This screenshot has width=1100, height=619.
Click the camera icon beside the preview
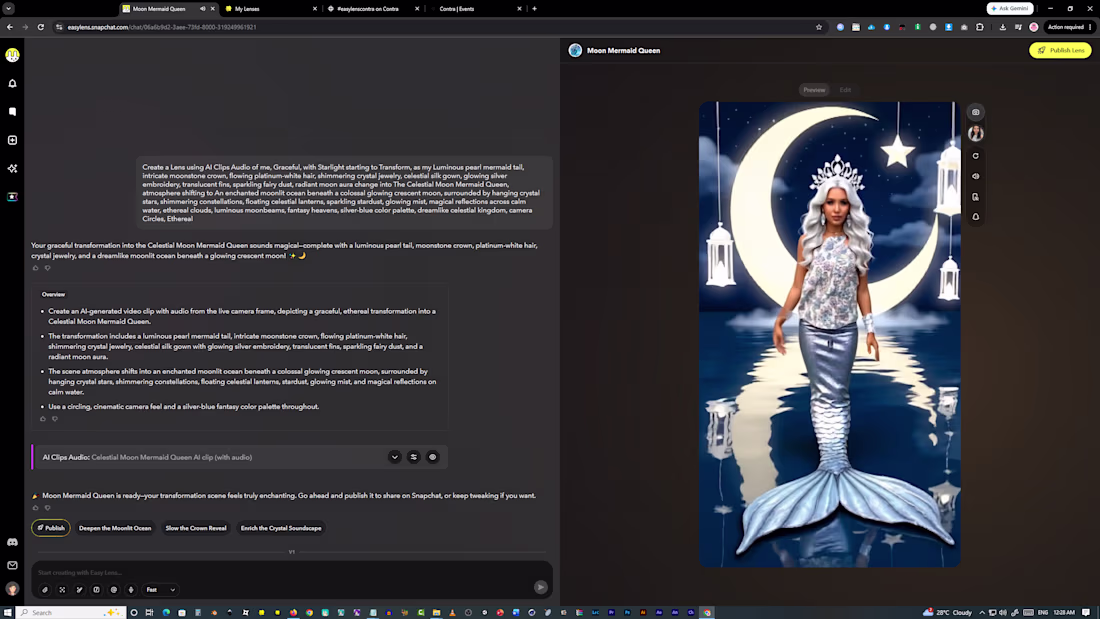coord(976,112)
